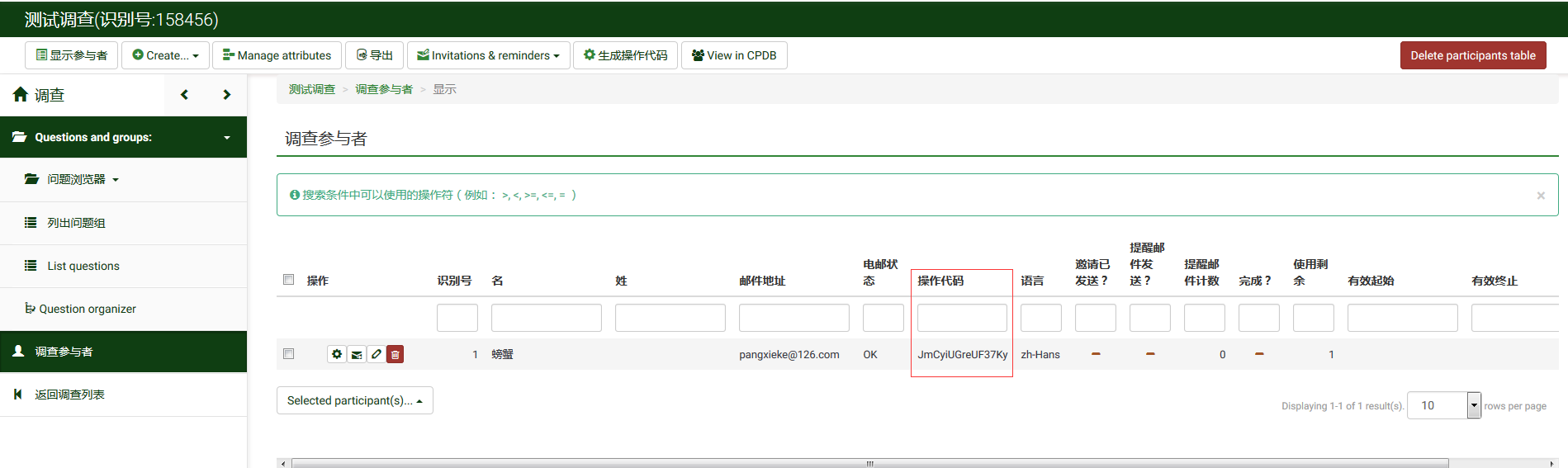
Task: Check the checkbox for participant row 1
Action: click(x=288, y=354)
